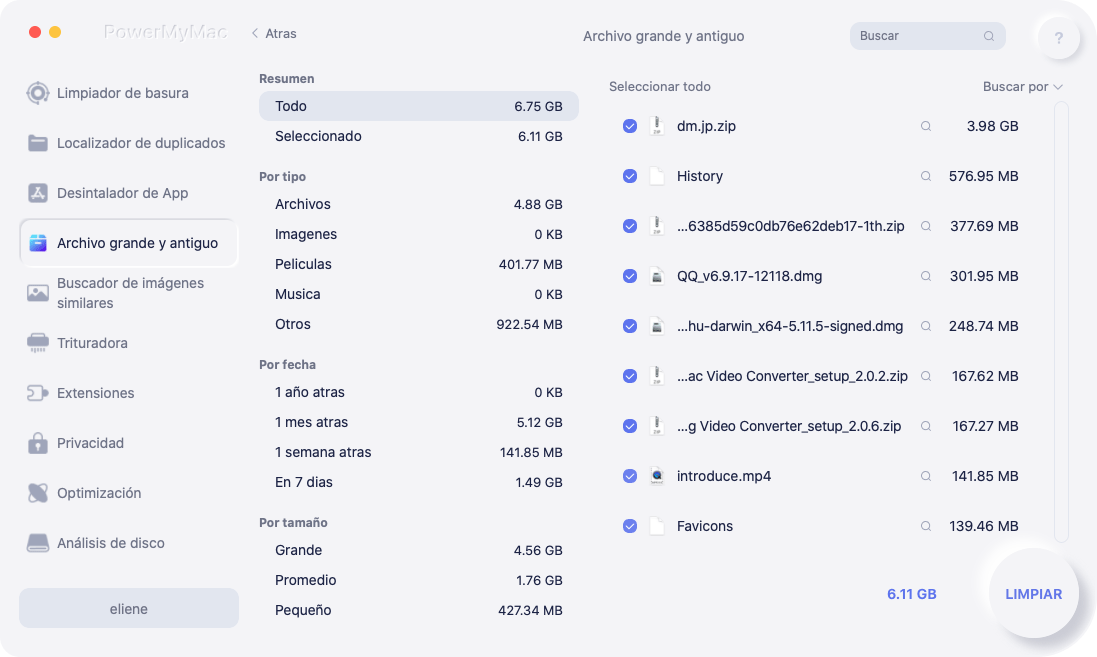The width and height of the screenshot is (1097, 657).
Task: Open Extensiones plug icon
Action: point(38,393)
